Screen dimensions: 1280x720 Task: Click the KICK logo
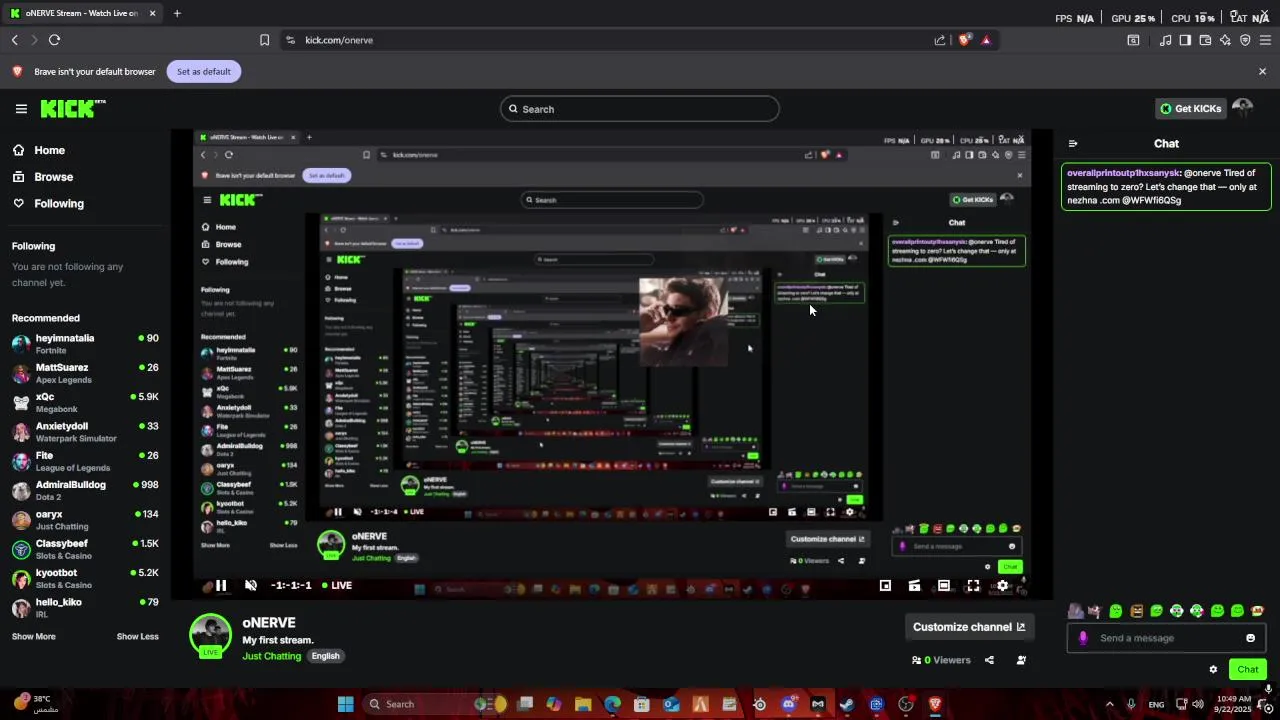(72, 109)
